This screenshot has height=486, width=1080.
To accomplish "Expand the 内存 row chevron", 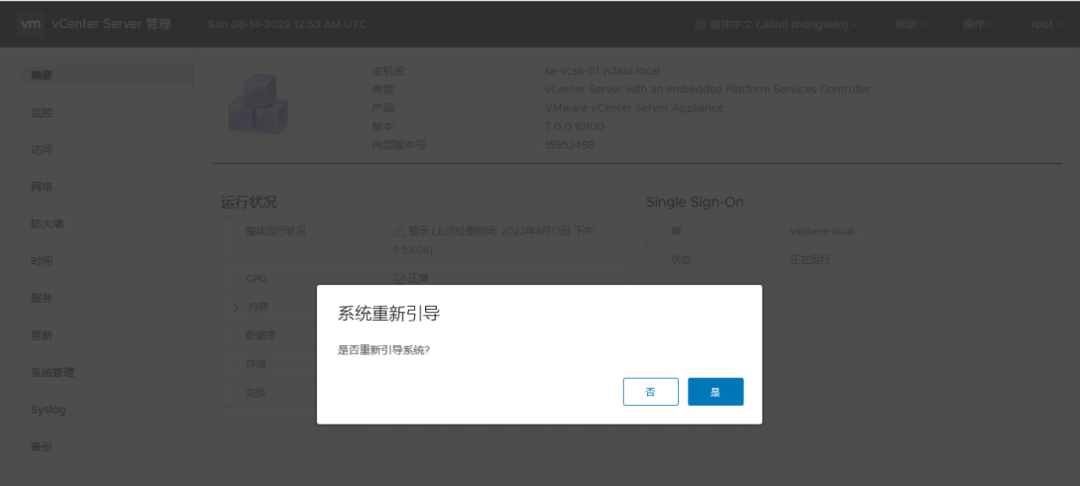I will click(236, 307).
